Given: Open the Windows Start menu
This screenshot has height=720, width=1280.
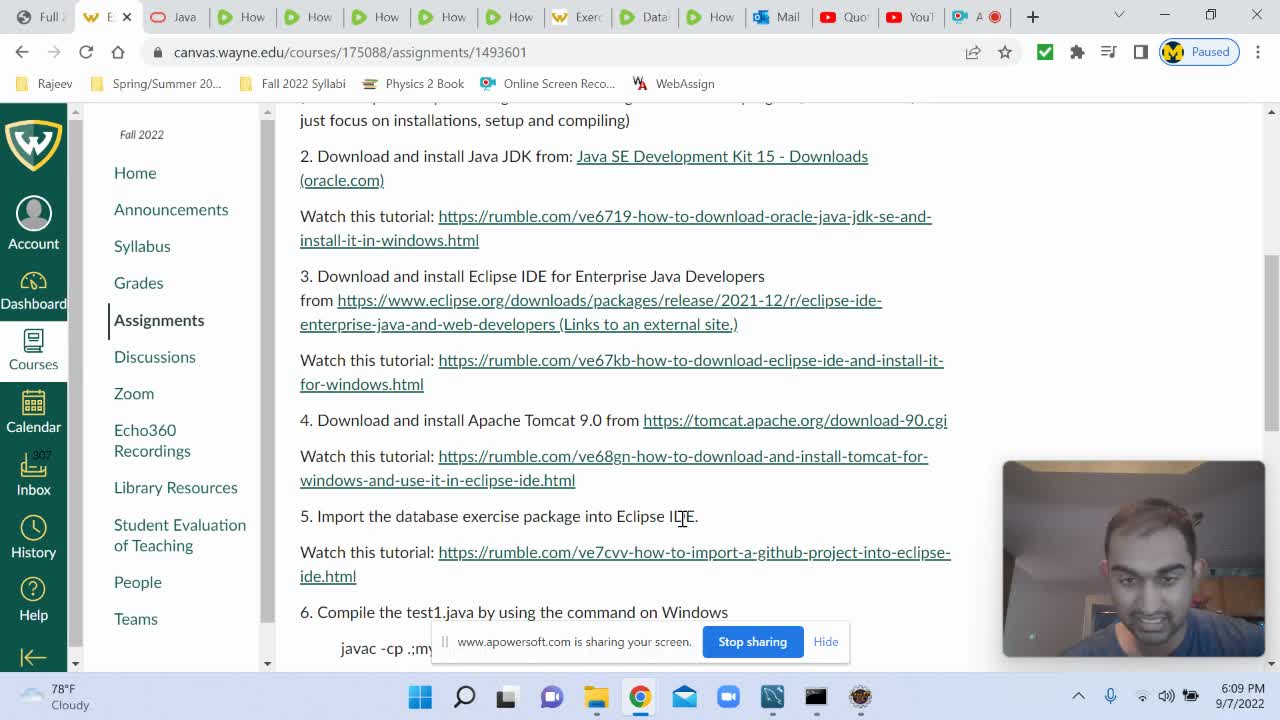Looking at the screenshot, I should (420, 696).
